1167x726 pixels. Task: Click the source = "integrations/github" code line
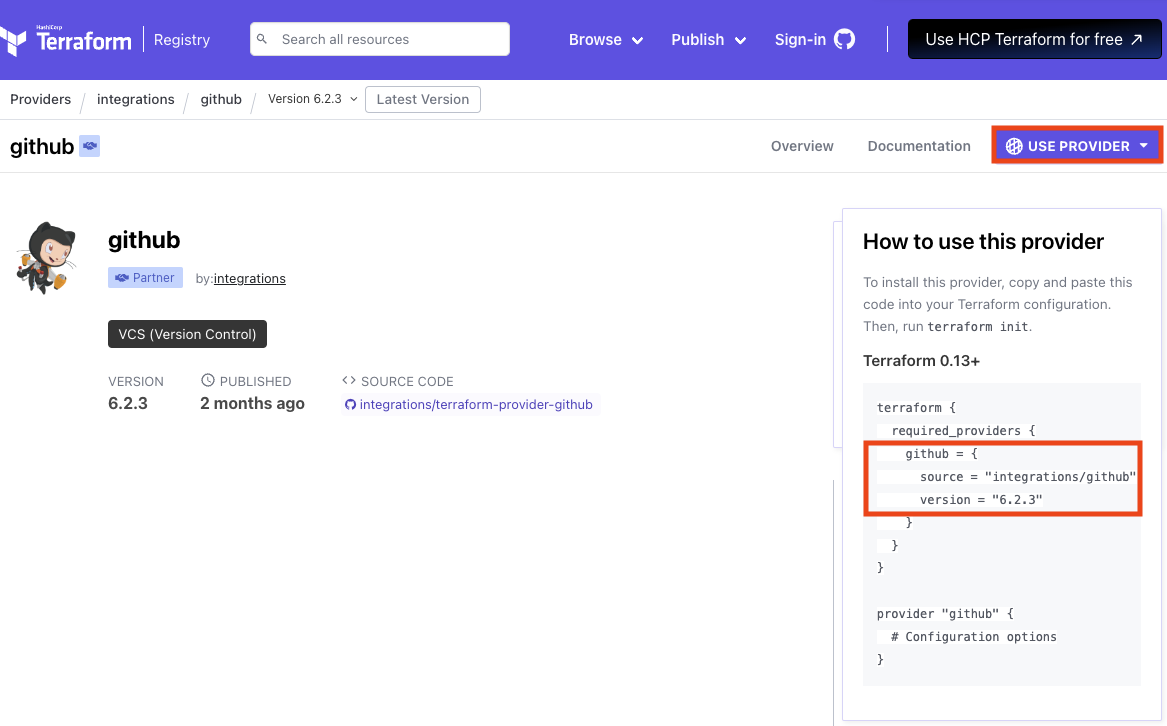(1028, 477)
